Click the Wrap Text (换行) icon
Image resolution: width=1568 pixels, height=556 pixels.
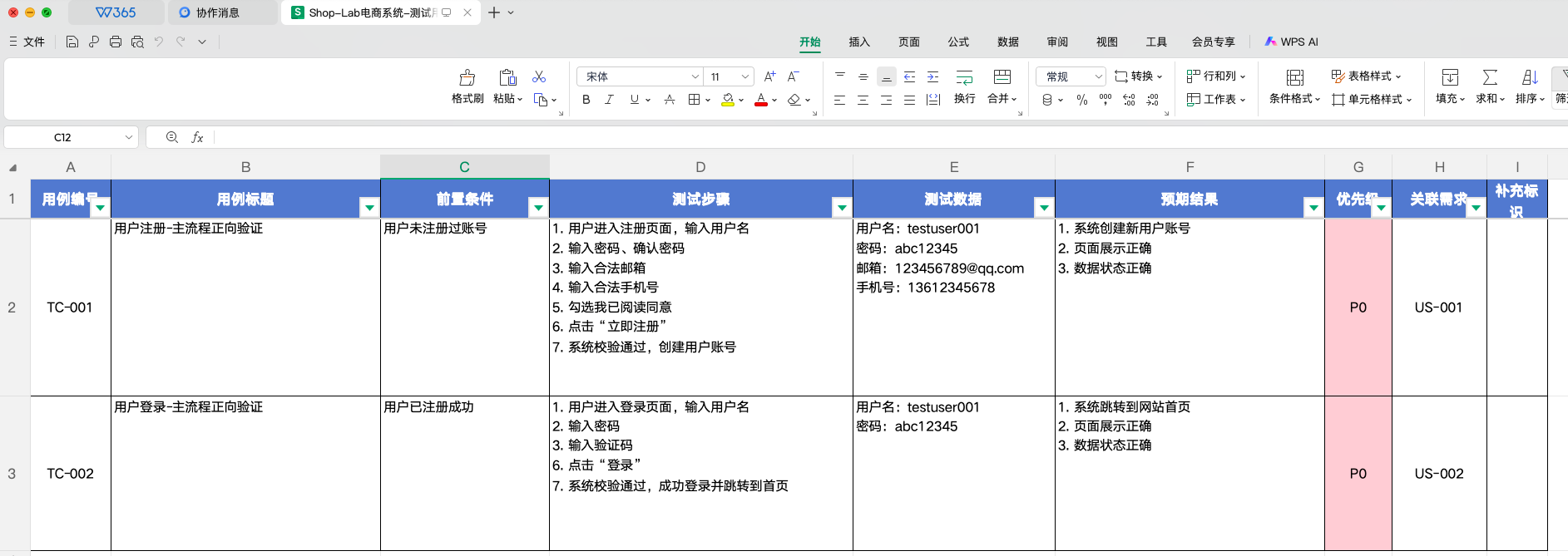point(965,77)
